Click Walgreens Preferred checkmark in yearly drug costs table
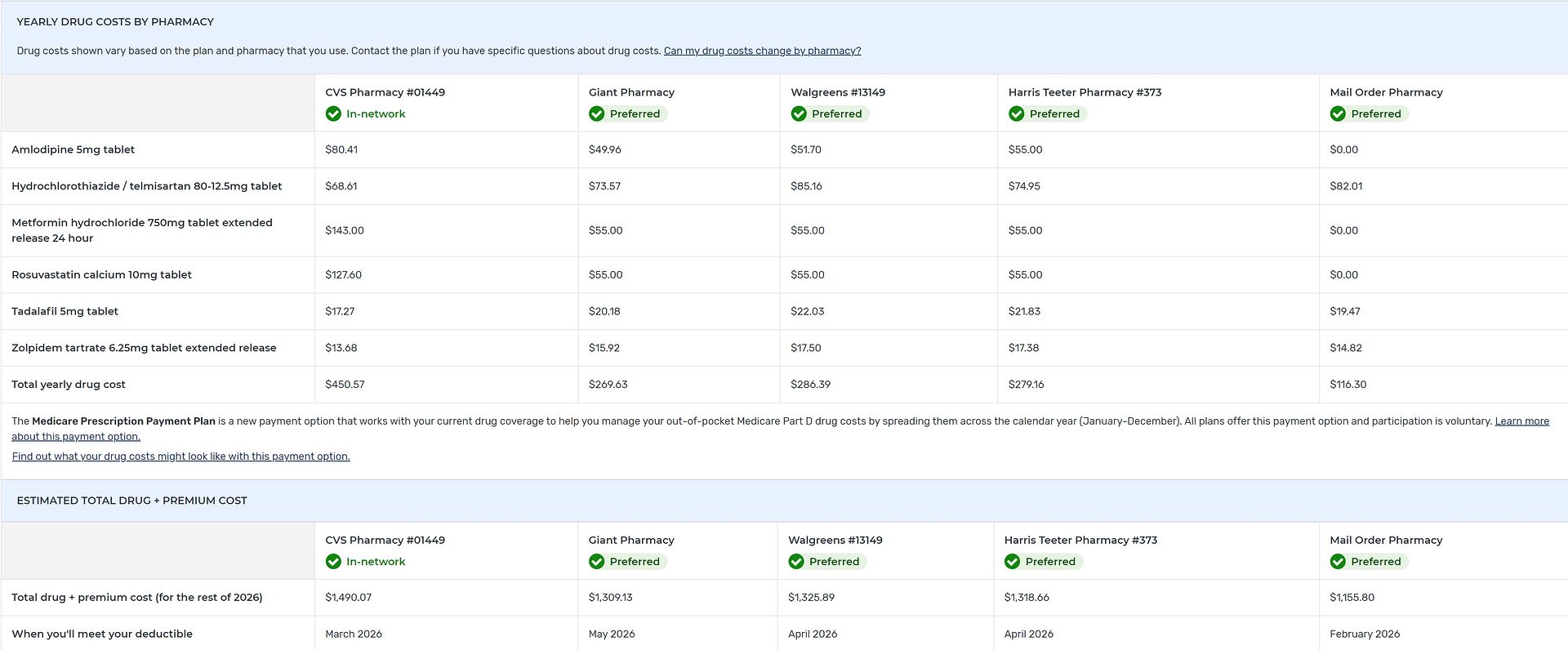This screenshot has width=1568, height=650. coord(799,114)
